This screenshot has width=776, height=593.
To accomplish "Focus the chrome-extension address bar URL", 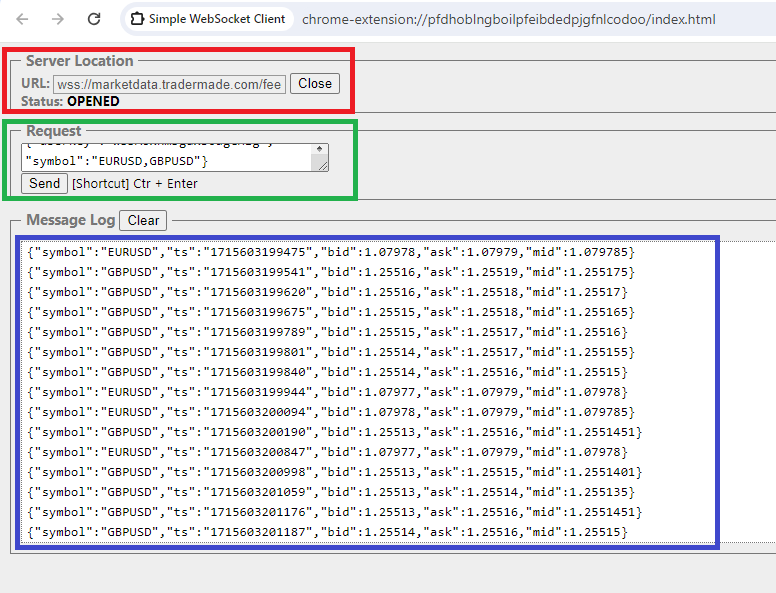I will 509,19.
